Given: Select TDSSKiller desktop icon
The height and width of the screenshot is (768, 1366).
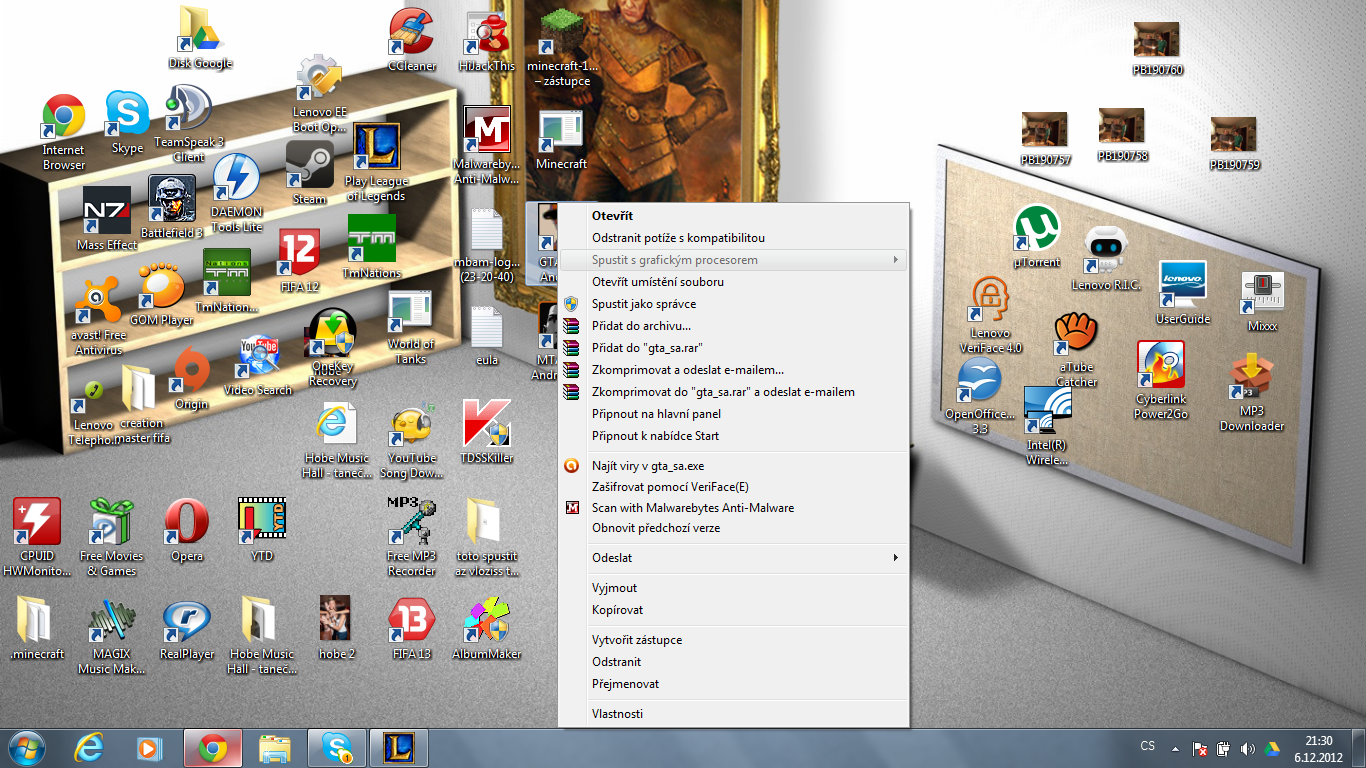Looking at the screenshot, I should click(x=487, y=432).
